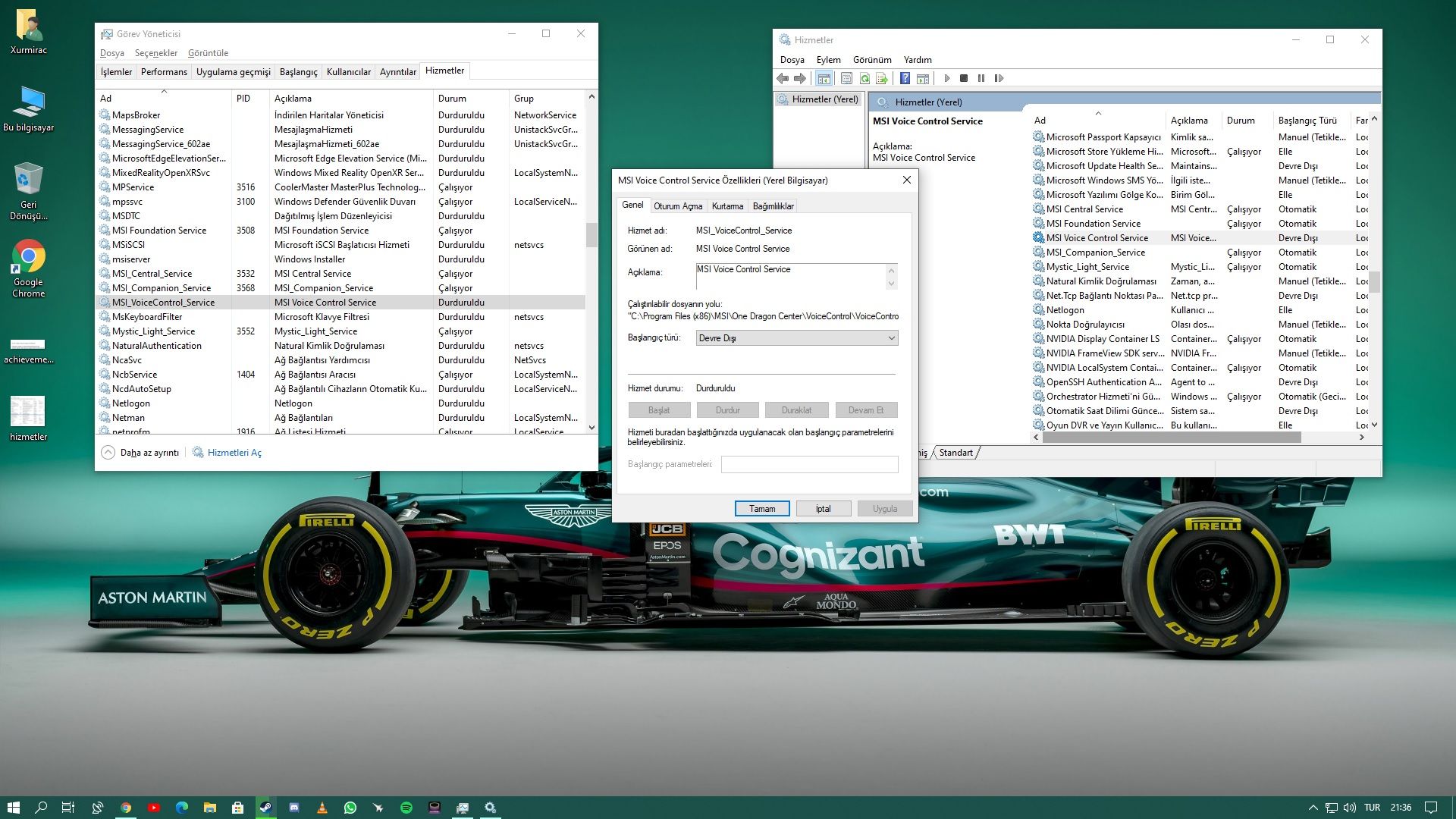Image resolution: width=1456 pixels, height=819 pixels.
Task: Select MSI Foundation Service row in Task Manager
Action: coord(159,231)
